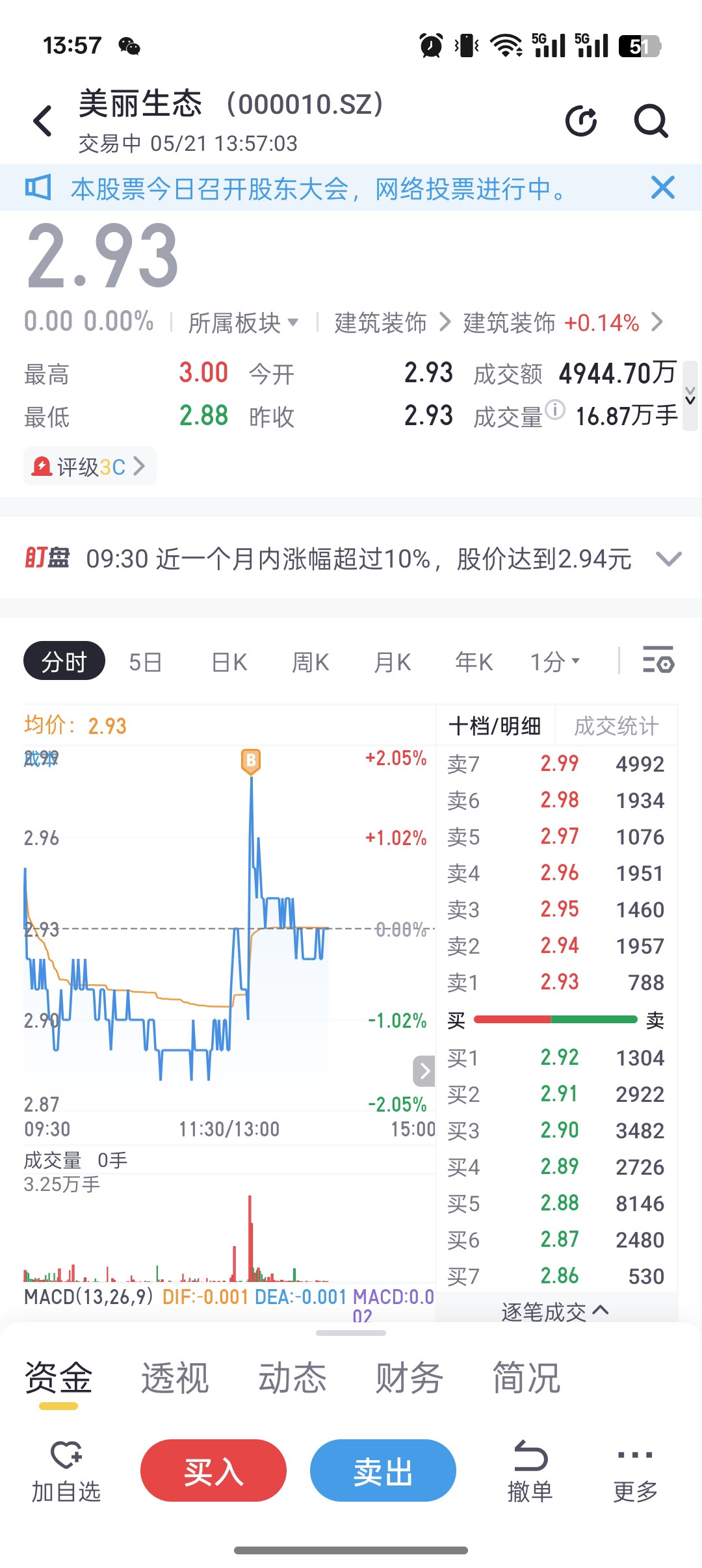
Task: Select the 十档/明细 panel
Action: coord(495,725)
